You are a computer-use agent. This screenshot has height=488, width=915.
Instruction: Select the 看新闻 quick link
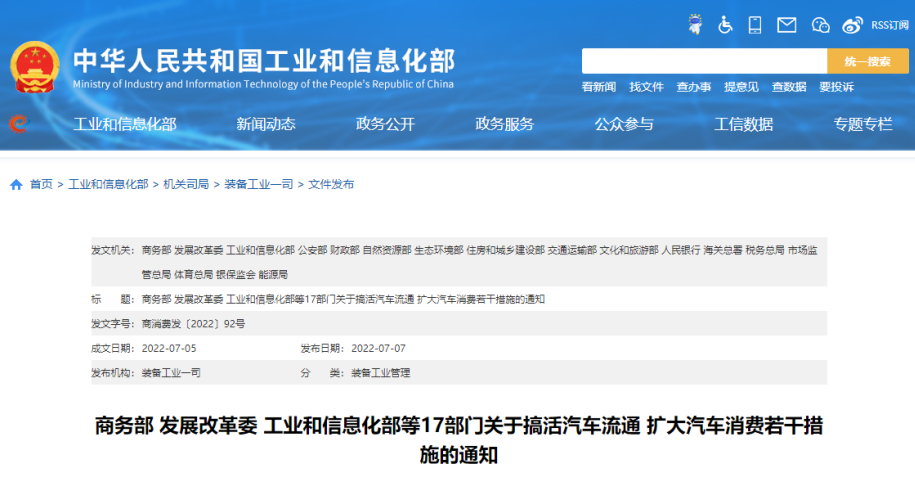(x=599, y=87)
